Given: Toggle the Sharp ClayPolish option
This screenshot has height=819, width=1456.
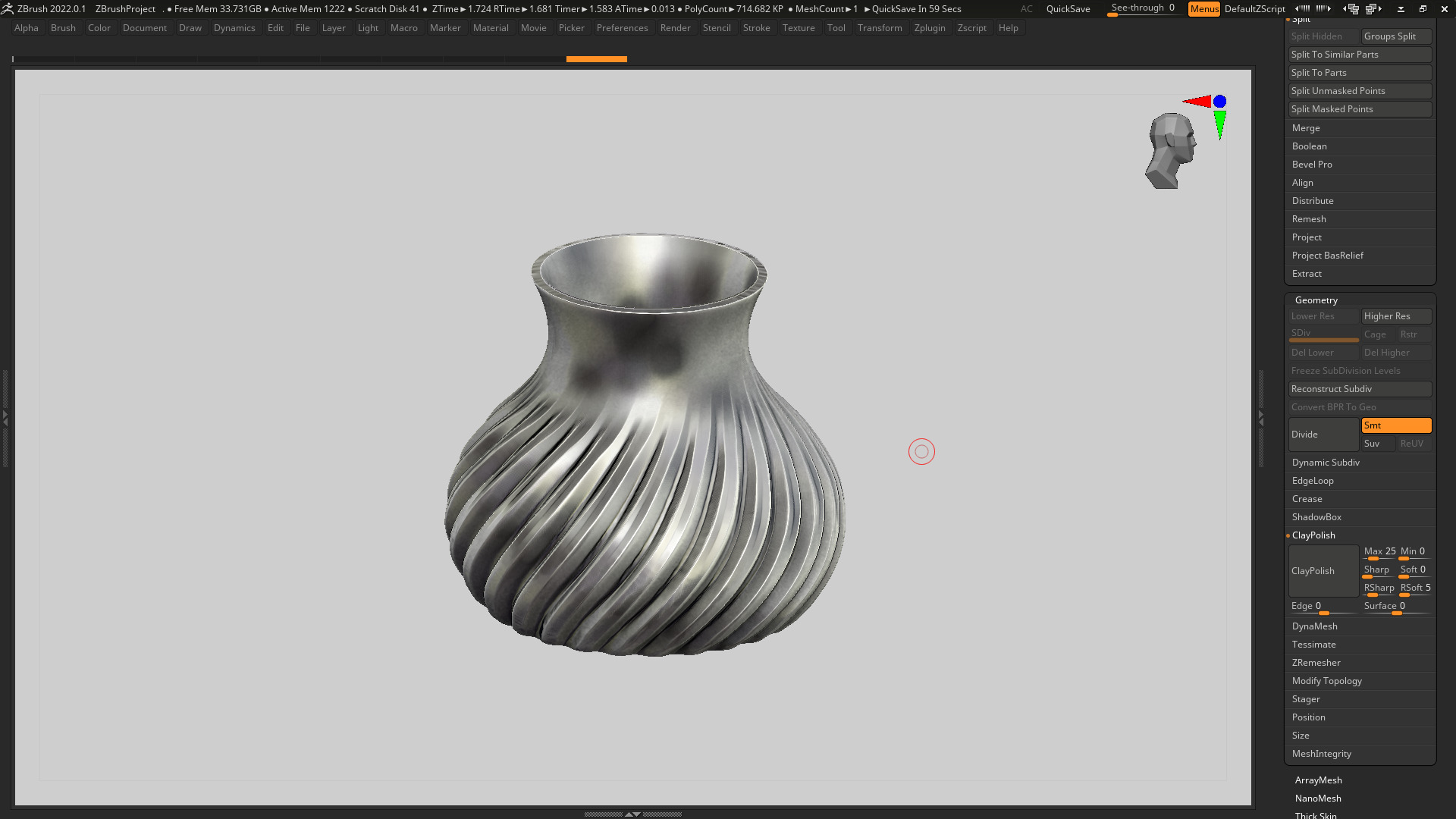Looking at the screenshot, I should (x=1378, y=570).
